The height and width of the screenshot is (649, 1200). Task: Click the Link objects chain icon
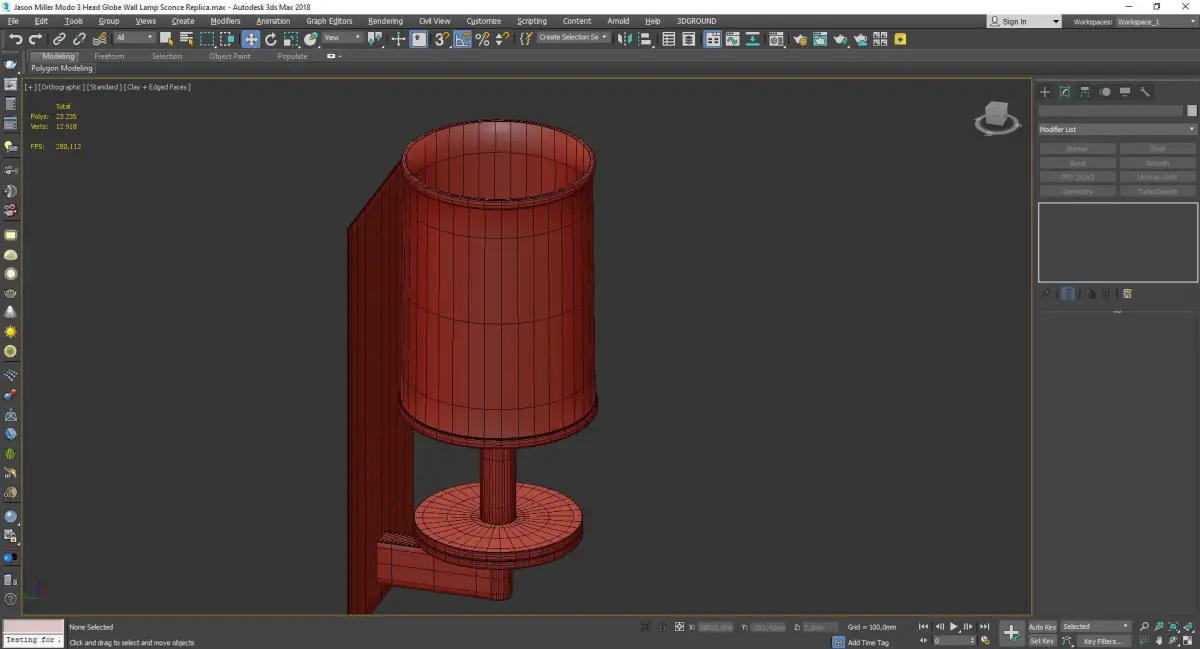(60, 39)
